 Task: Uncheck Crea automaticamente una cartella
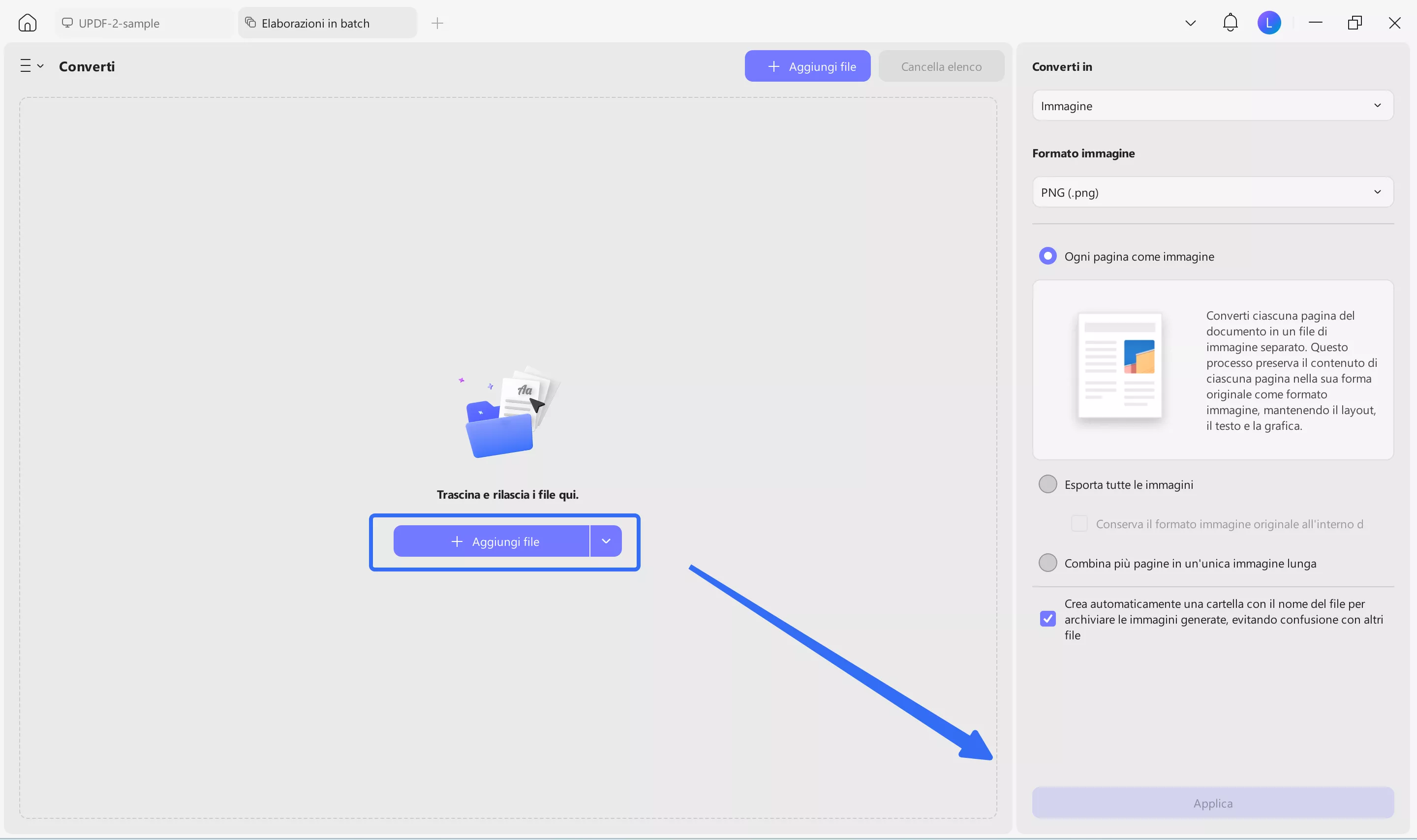tap(1048, 619)
